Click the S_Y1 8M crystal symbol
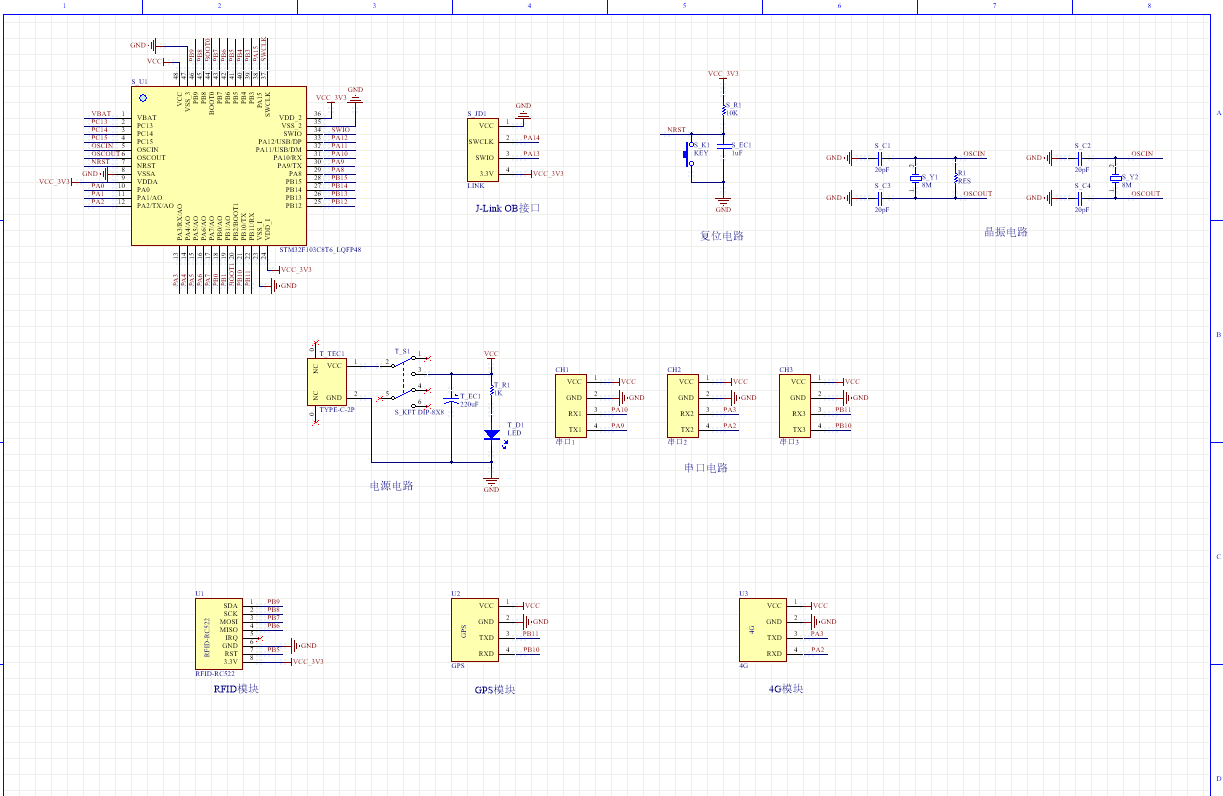The height and width of the screenshot is (796, 1223). point(914,178)
